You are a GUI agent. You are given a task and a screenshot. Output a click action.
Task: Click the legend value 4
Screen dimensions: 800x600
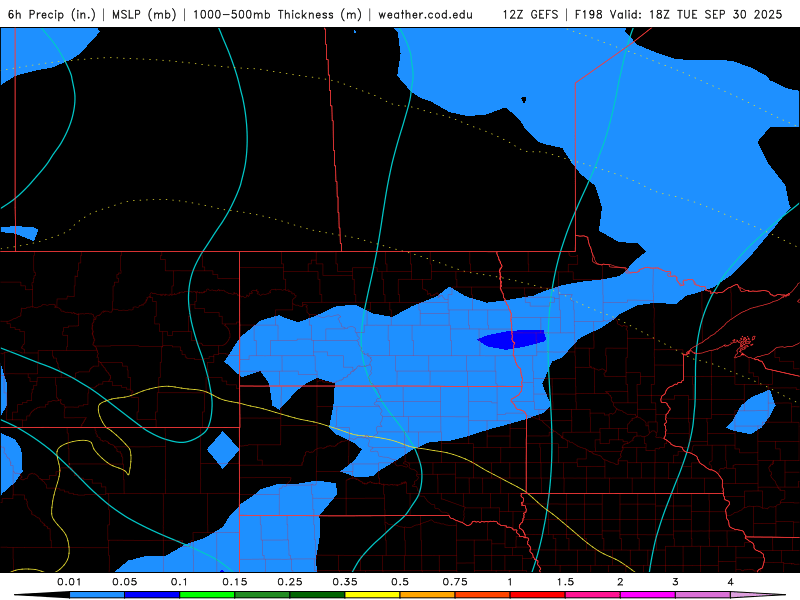pos(731,582)
